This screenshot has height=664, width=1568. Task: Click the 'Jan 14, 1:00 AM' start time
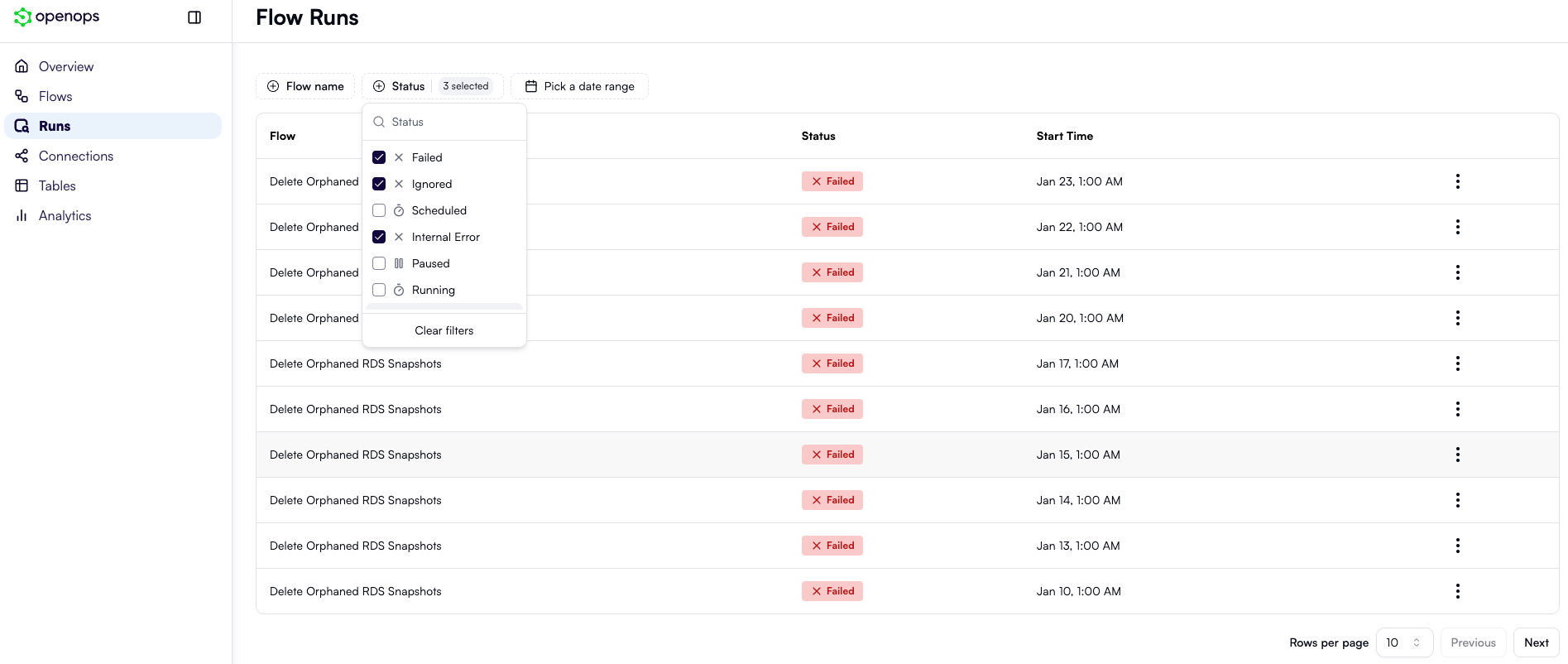pos(1078,500)
